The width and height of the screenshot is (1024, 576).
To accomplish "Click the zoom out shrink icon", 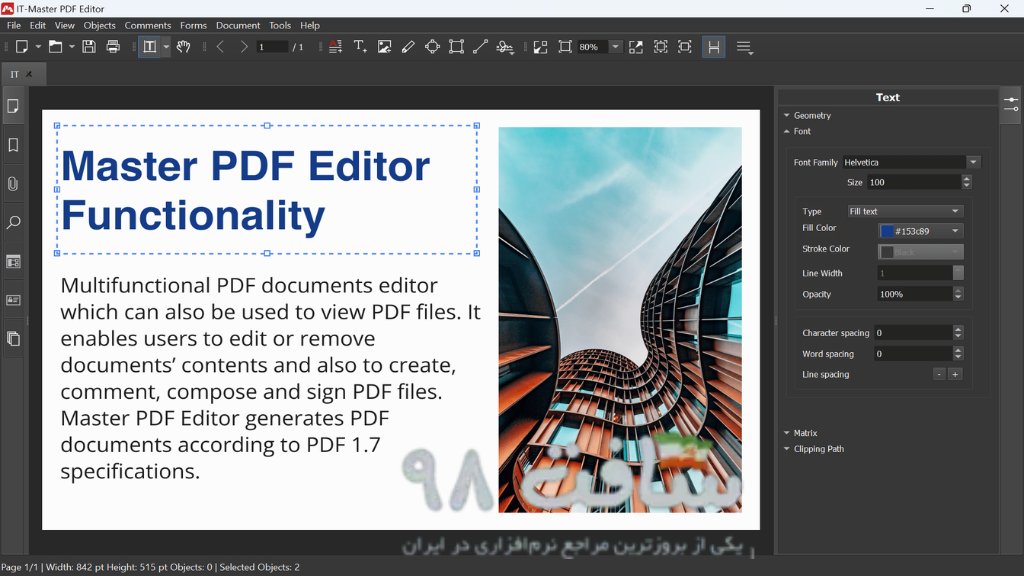I will [x=540, y=47].
